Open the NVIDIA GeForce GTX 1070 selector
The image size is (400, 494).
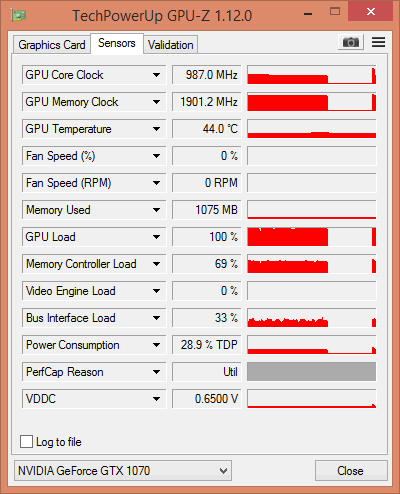(123, 471)
